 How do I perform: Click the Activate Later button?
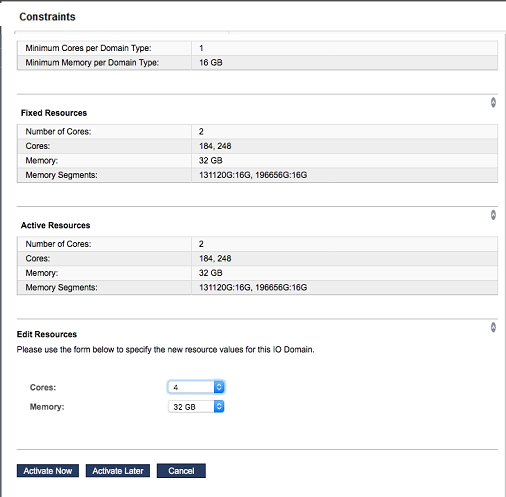(x=118, y=471)
